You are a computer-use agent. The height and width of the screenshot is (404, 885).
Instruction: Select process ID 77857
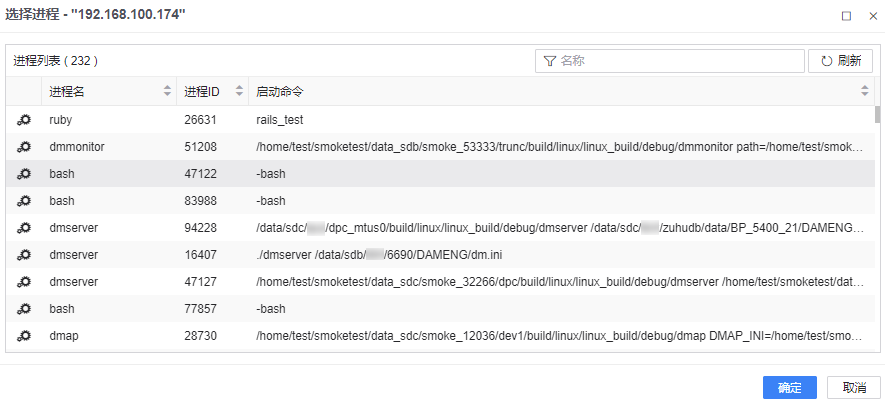(x=200, y=309)
